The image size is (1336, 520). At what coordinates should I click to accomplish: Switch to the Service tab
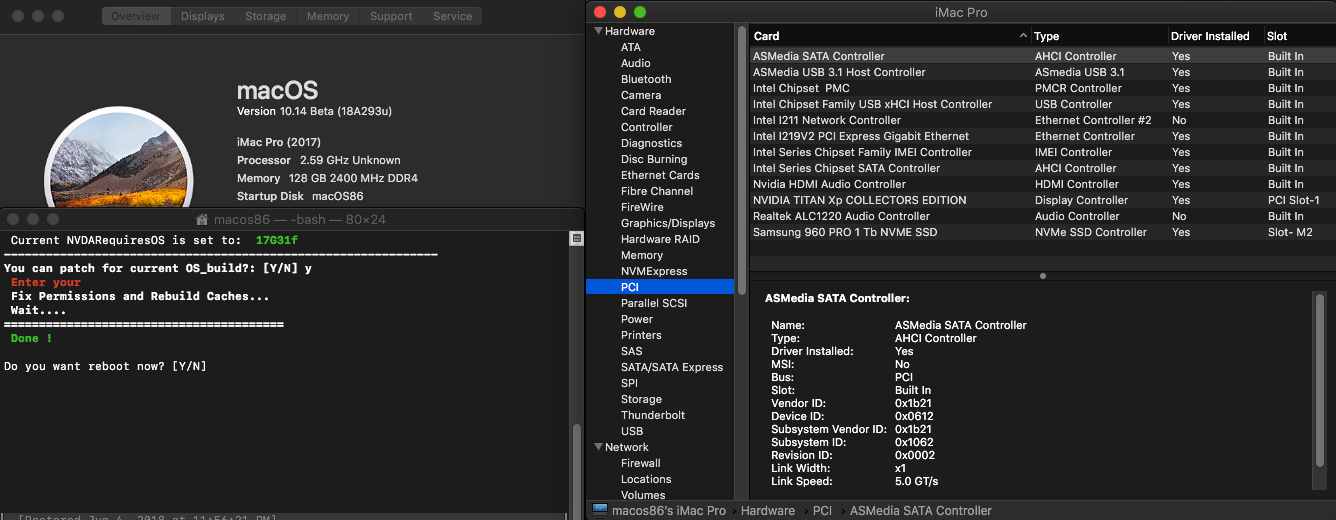click(452, 16)
